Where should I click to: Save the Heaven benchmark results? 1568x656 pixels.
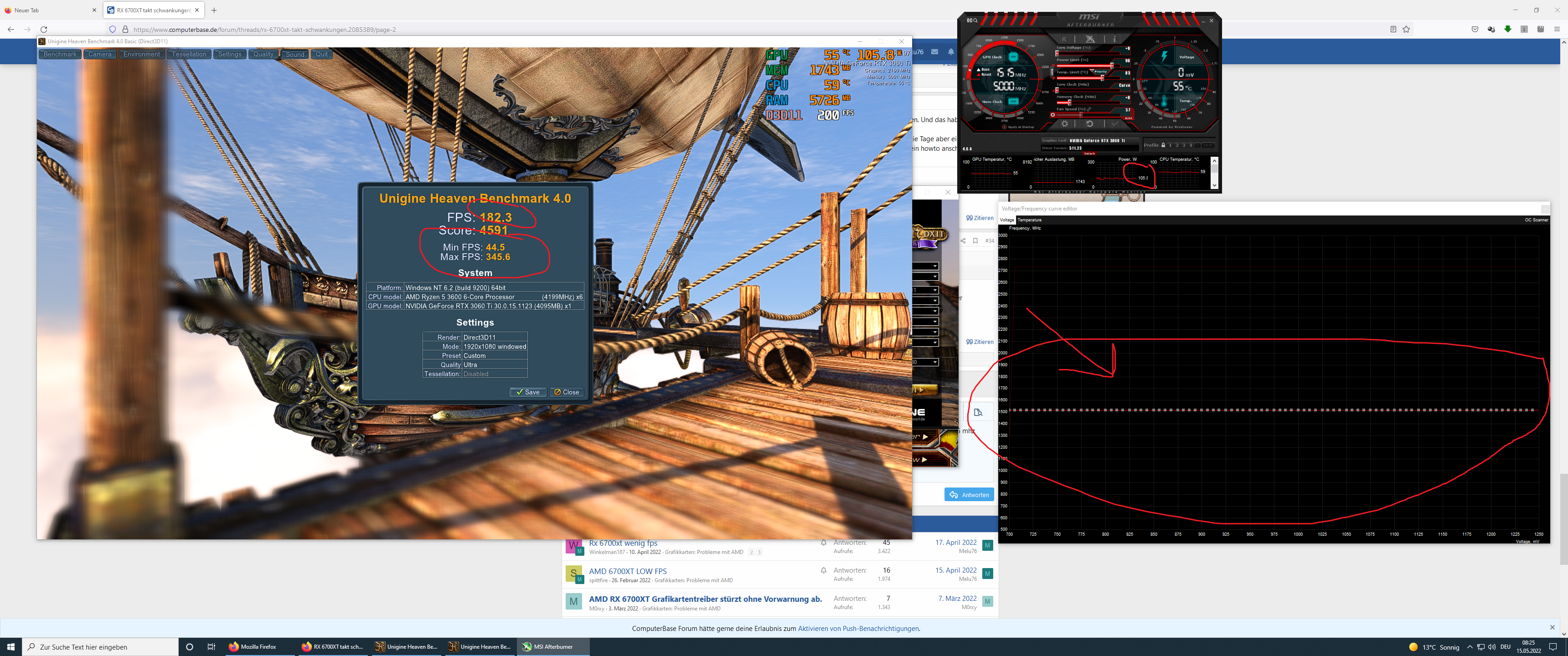[527, 393]
